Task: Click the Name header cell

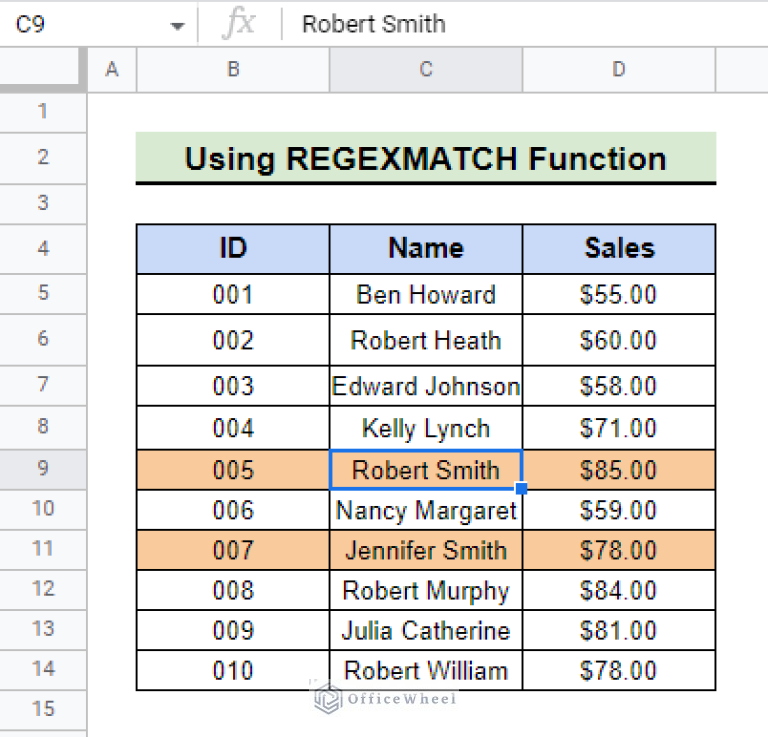Action: click(x=426, y=248)
